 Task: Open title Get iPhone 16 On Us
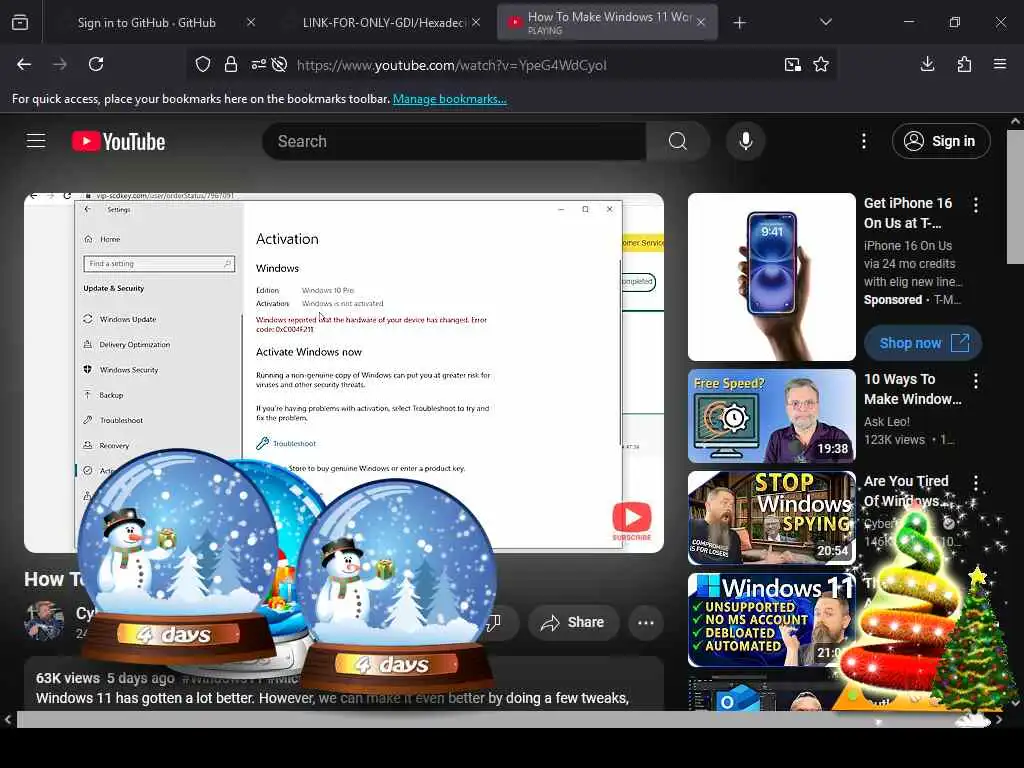pos(908,213)
